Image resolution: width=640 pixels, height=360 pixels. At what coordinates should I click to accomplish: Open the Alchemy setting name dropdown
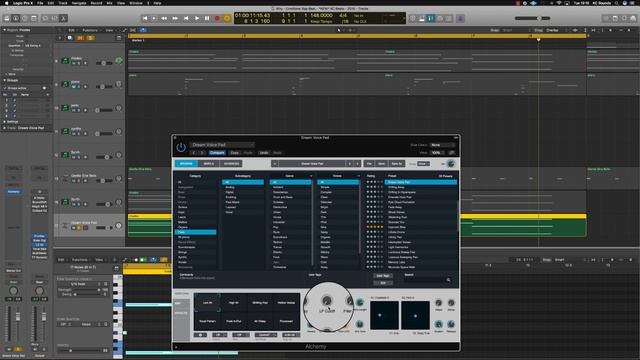coord(222,145)
